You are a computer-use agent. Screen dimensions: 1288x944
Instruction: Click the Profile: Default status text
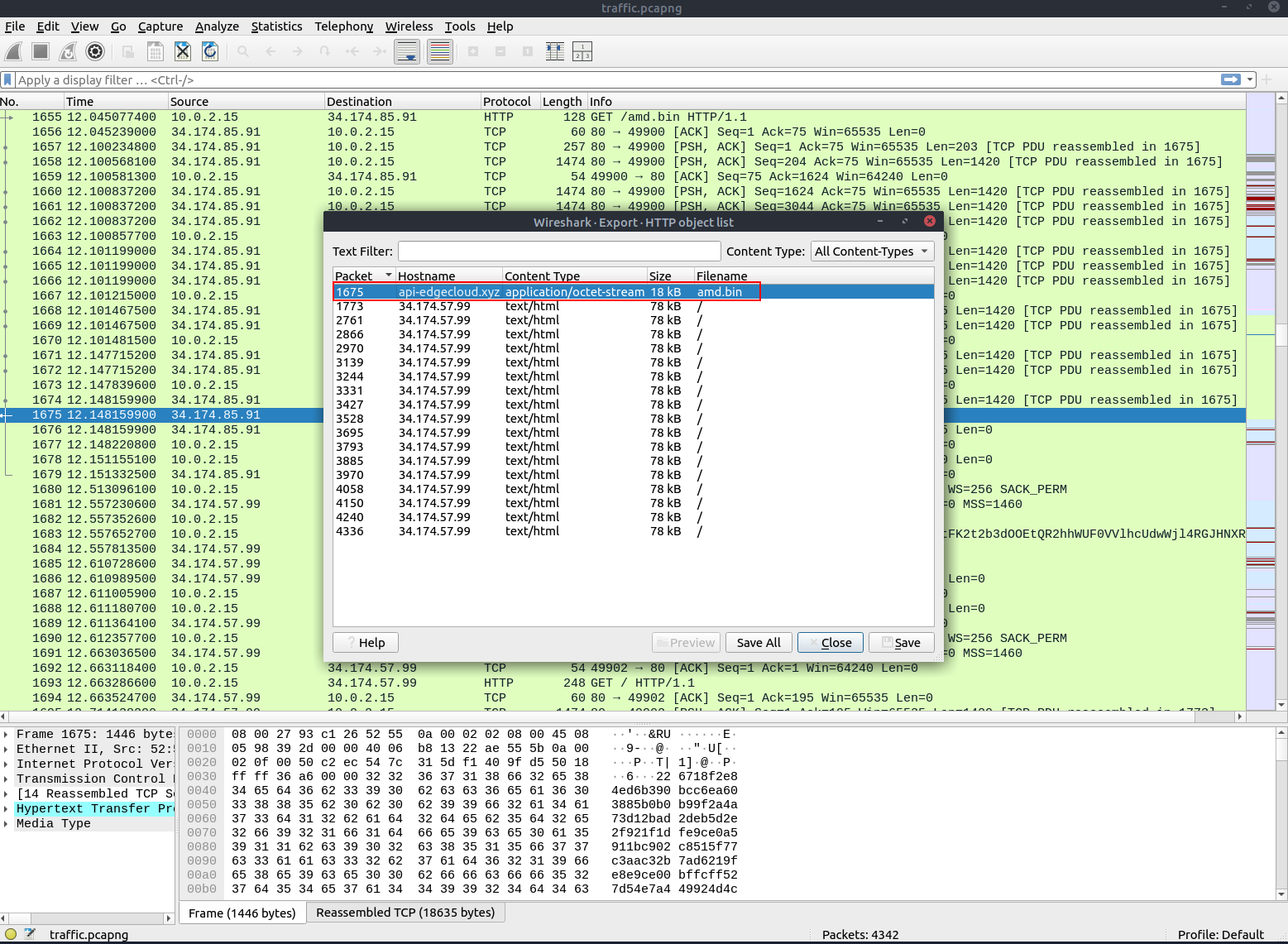click(x=1220, y=935)
